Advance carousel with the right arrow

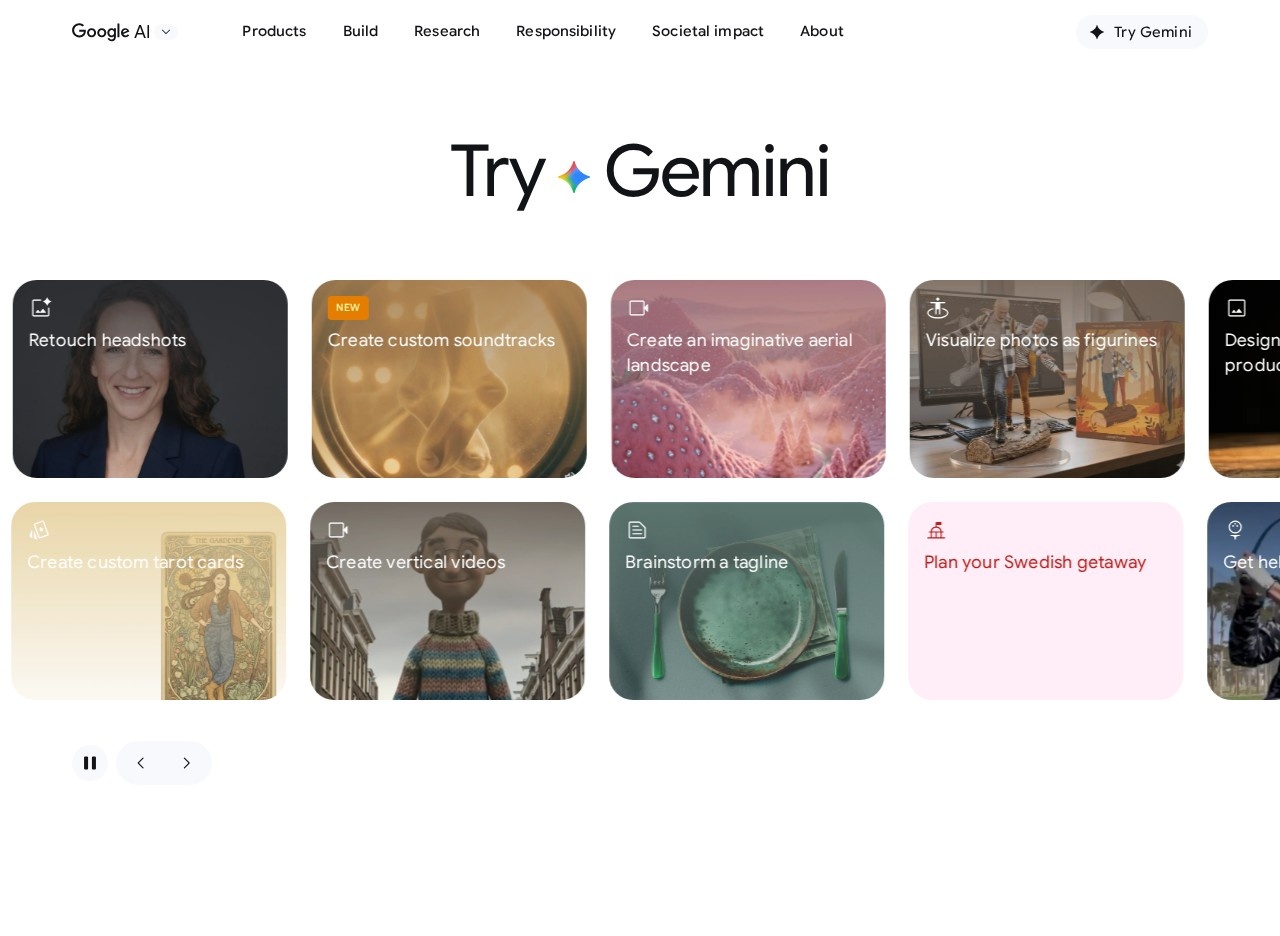(x=186, y=763)
